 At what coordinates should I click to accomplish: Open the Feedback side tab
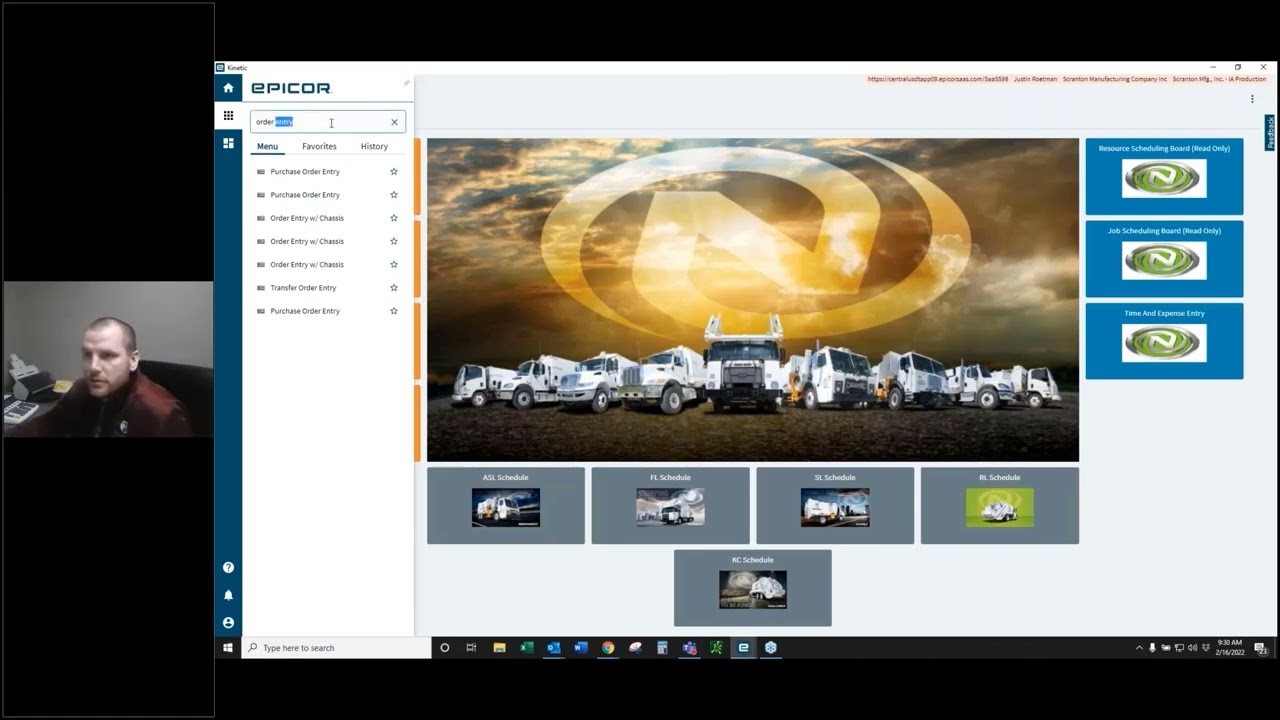pyautogui.click(x=1270, y=133)
